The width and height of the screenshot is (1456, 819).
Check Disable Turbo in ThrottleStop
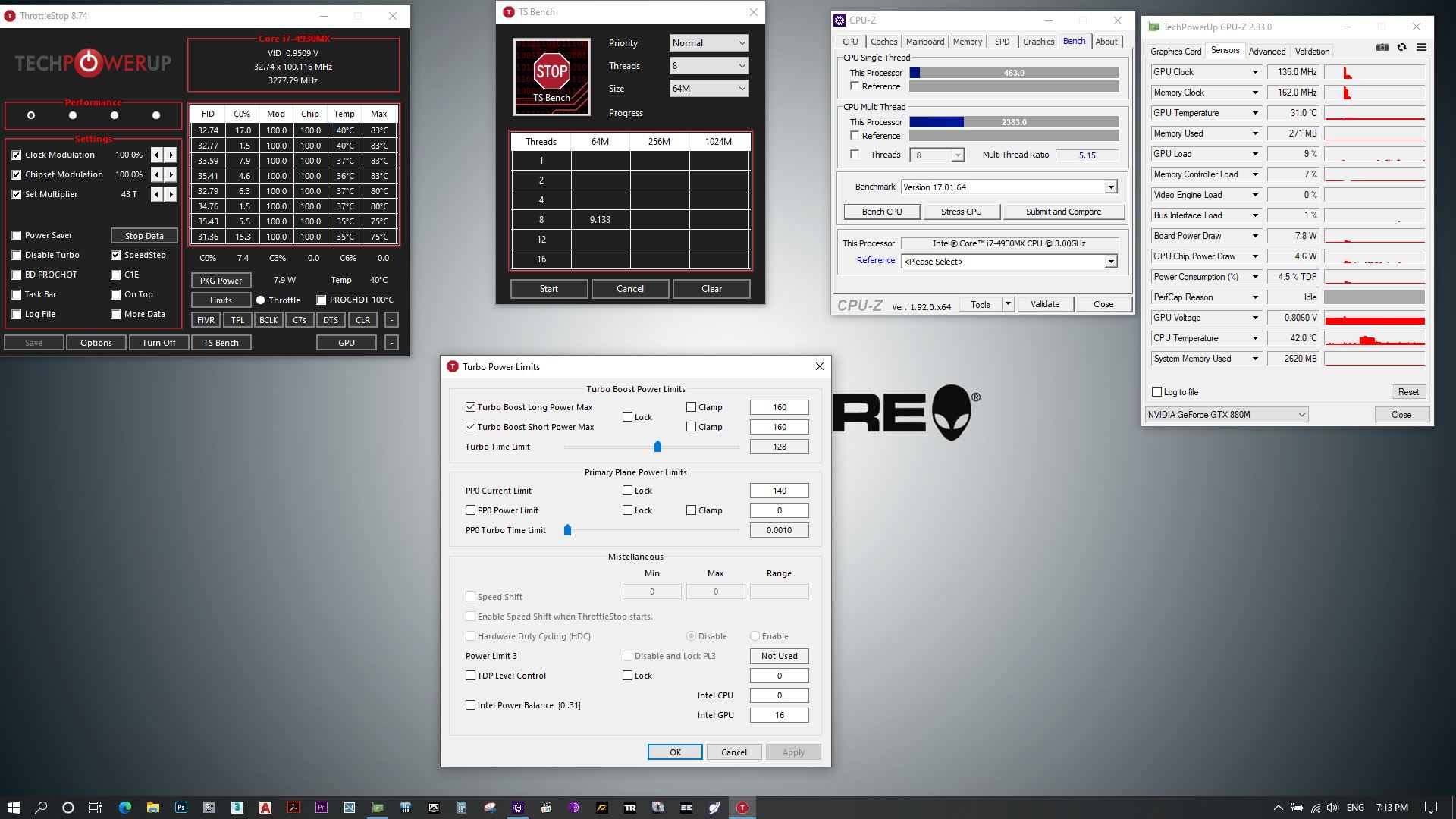pos(17,255)
